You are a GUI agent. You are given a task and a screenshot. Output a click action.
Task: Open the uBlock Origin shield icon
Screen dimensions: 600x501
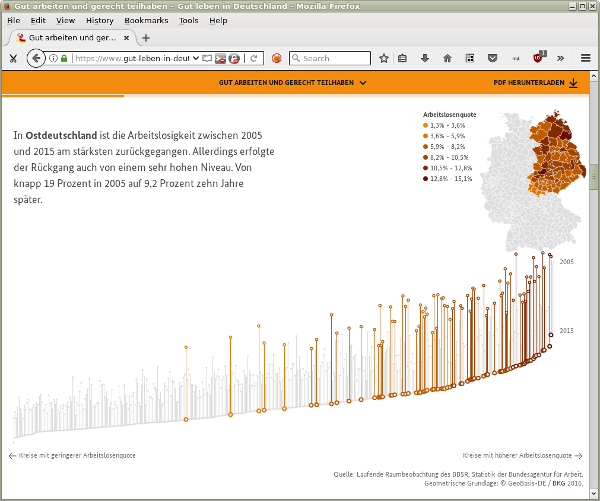538,58
